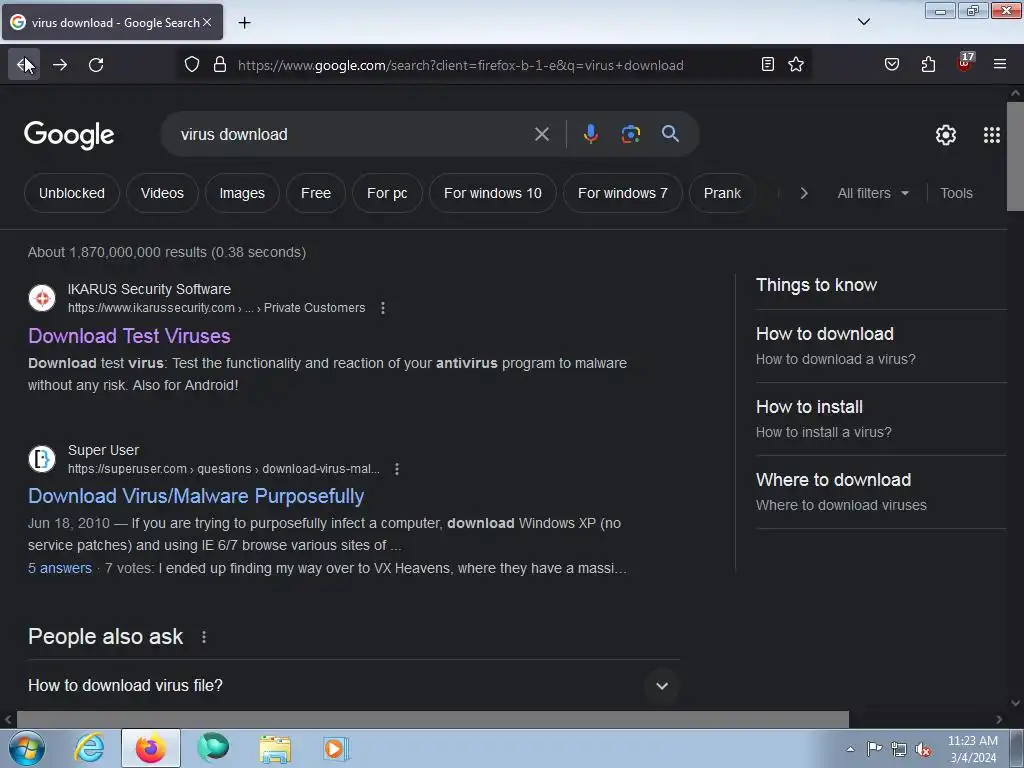Reload the current Google search page

pos(96,65)
